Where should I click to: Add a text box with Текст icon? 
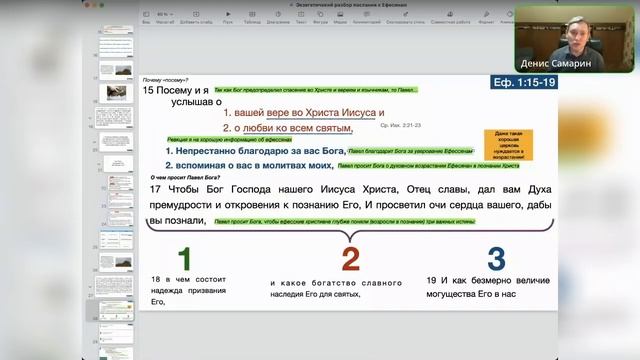[x=301, y=17]
